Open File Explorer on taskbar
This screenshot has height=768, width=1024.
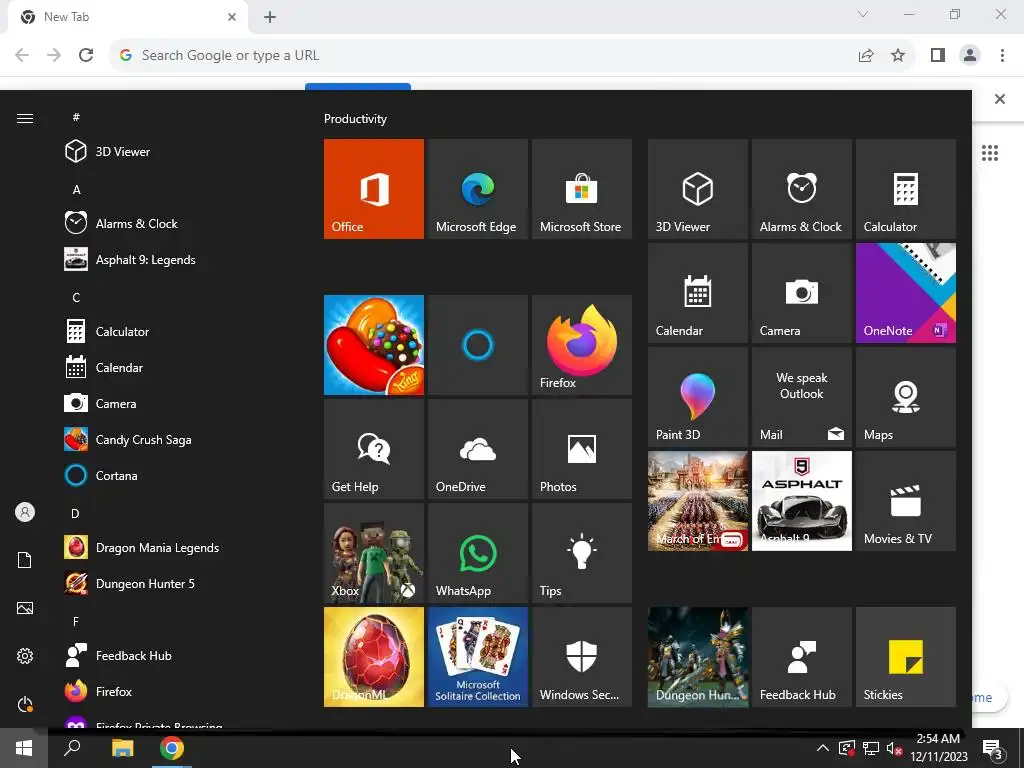tap(122, 748)
